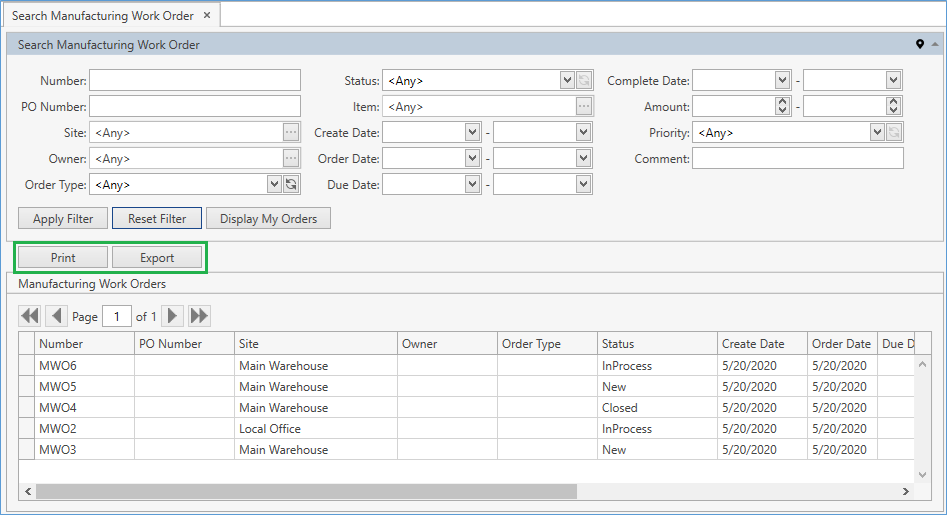
Task: Collapse the search filter panel
Action: click(934, 45)
